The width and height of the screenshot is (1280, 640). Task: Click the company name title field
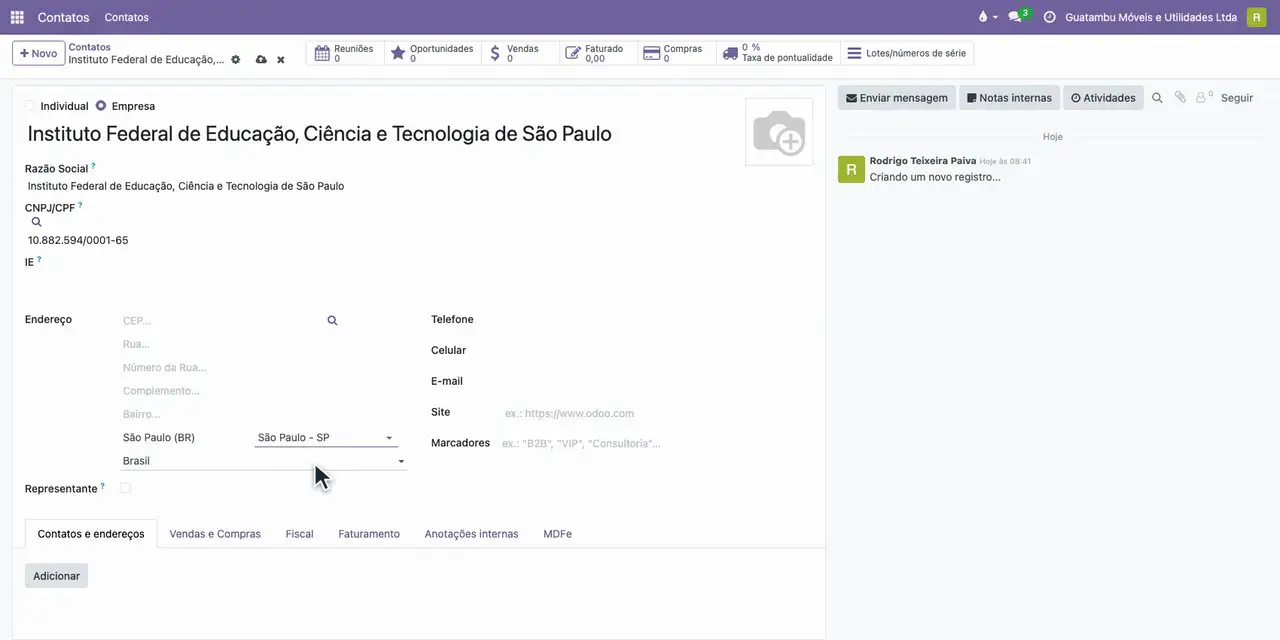point(380,134)
